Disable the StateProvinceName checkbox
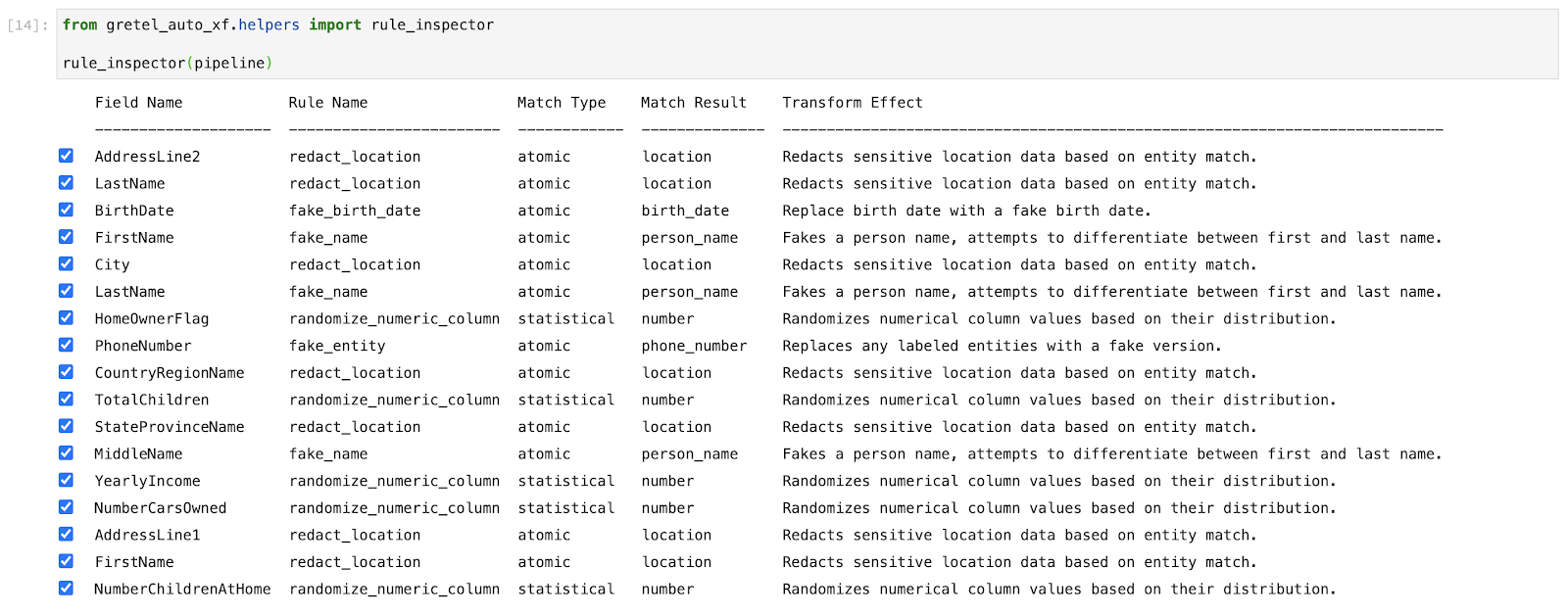Viewport: 1568px width, 615px height. point(66,426)
